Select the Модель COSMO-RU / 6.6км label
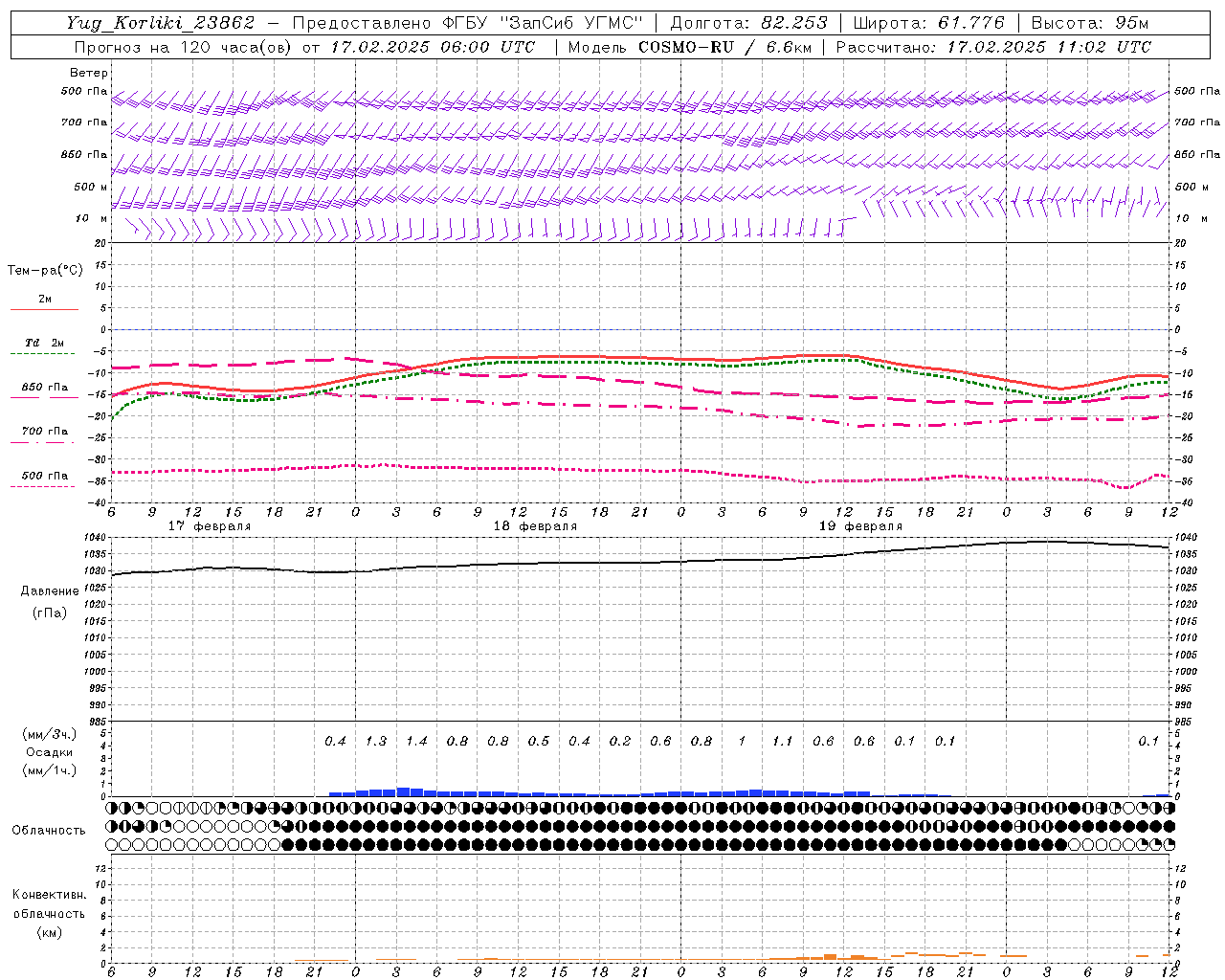The image size is (1225, 980). [690, 47]
